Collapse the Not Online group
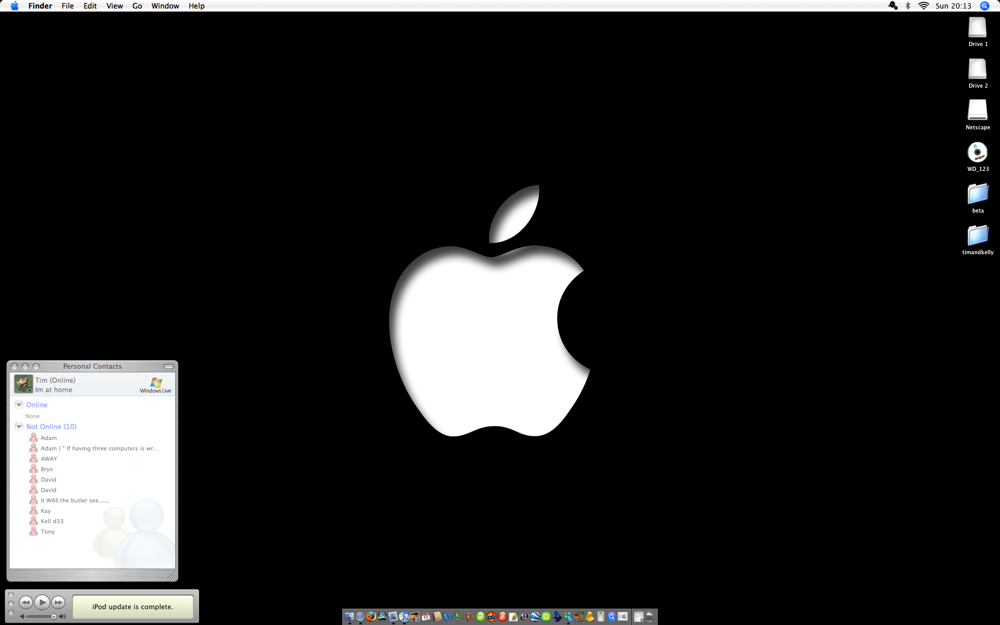1000x625 pixels. pyautogui.click(x=18, y=426)
